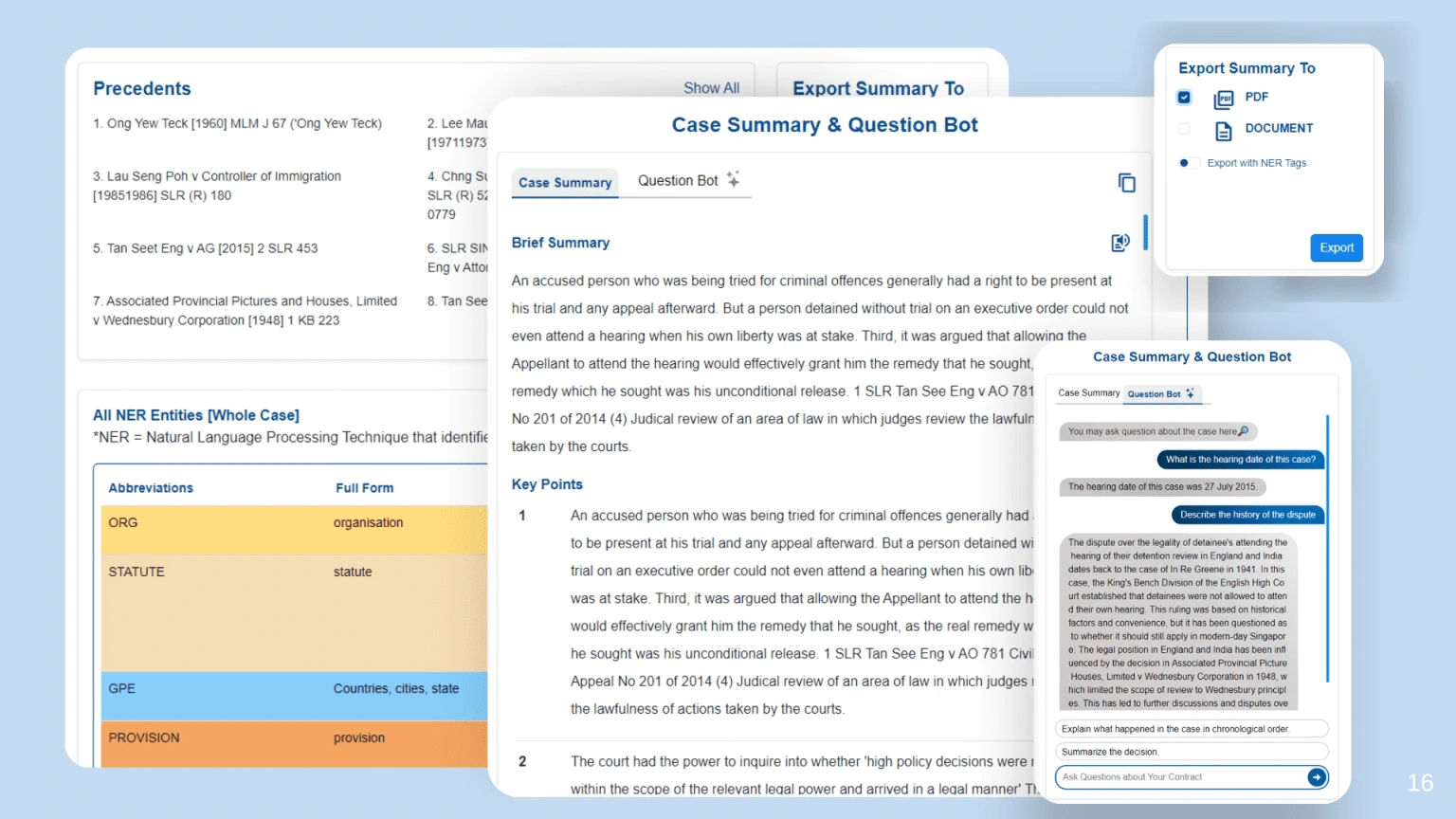Click precedent 'Tan Seet Eng v AG [2015] 2 SLR 453'
Screen dimensions: 1456x819
point(206,248)
